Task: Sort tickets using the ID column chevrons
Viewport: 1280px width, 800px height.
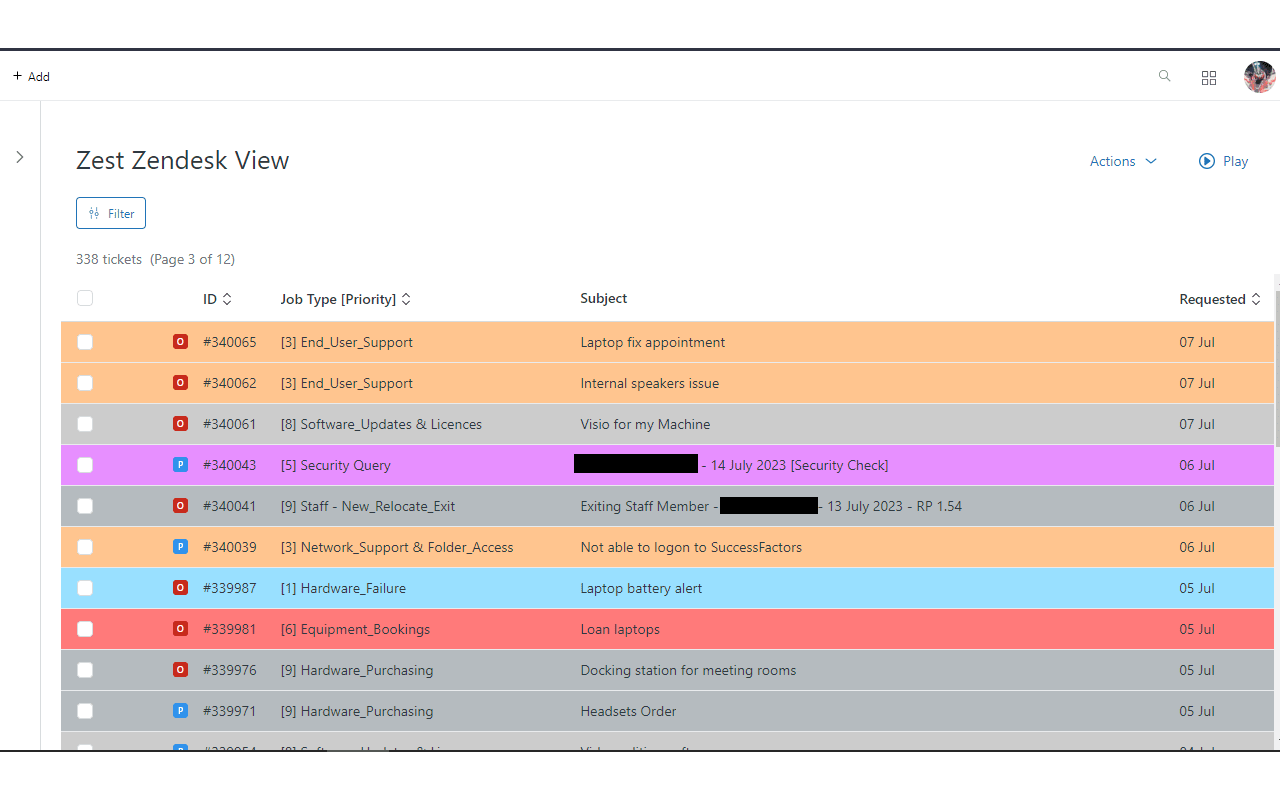Action: [x=230, y=298]
